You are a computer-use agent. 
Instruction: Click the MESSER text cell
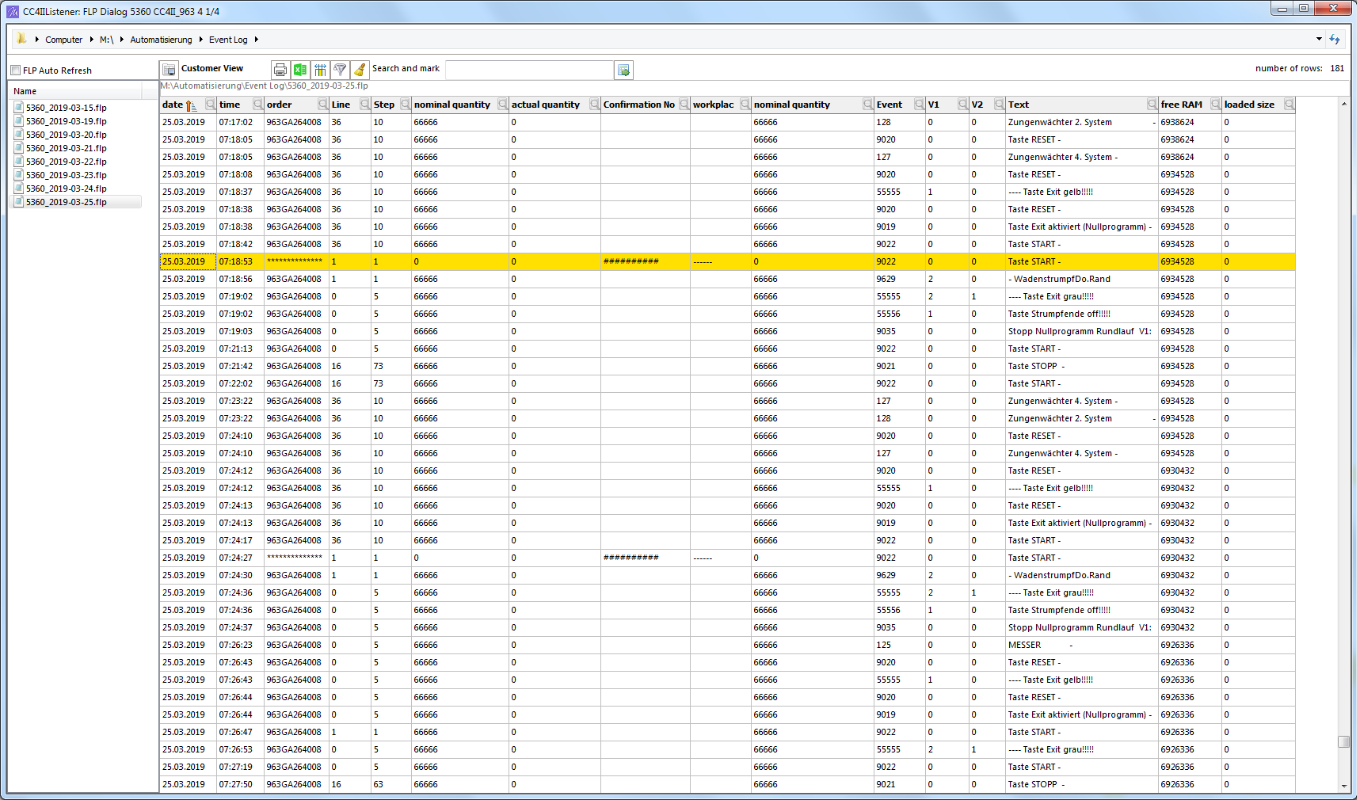pos(1082,645)
